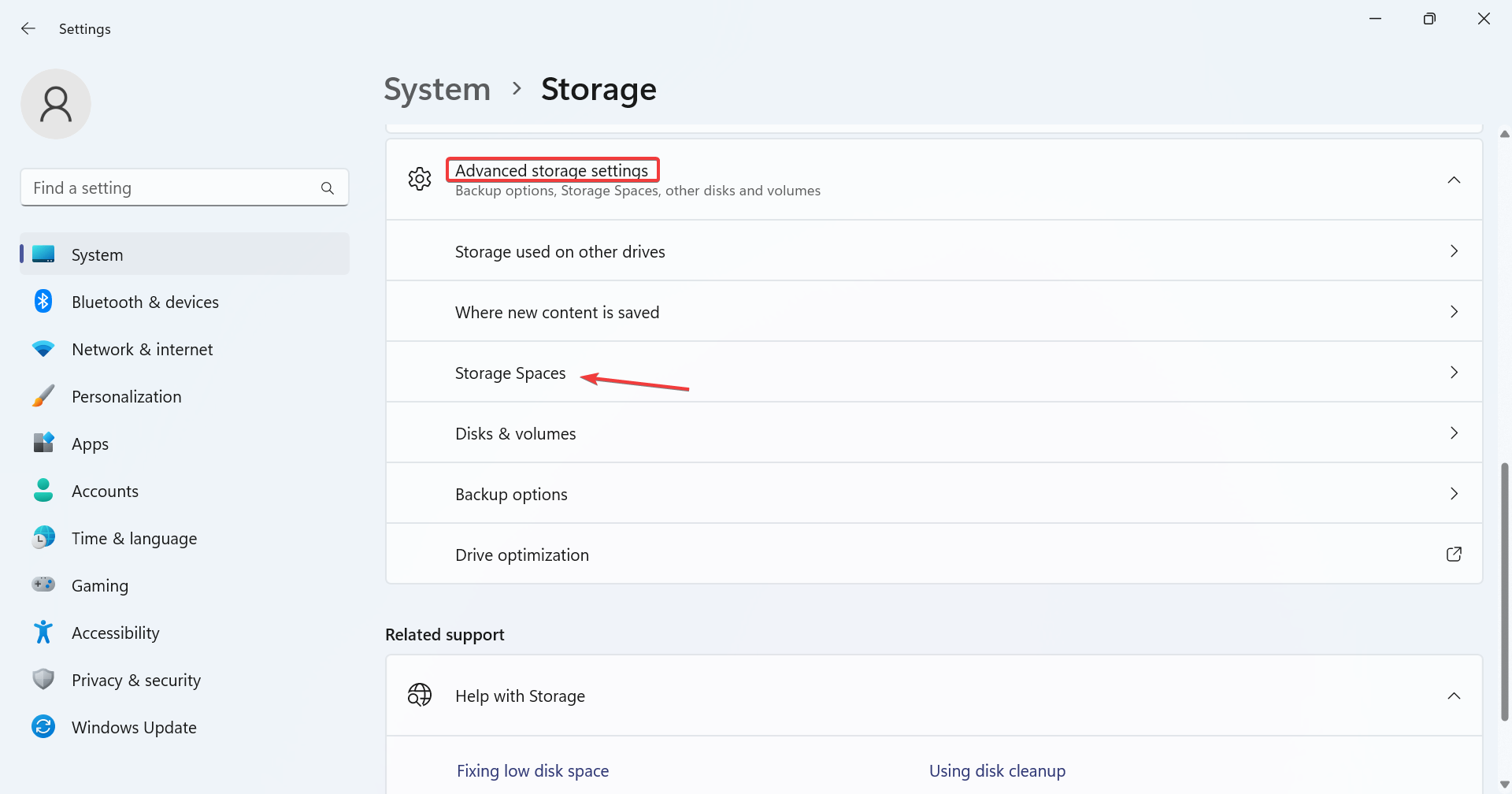This screenshot has width=1512, height=794.
Task: Click the Advanced storage settings gear icon
Action: [x=420, y=179]
